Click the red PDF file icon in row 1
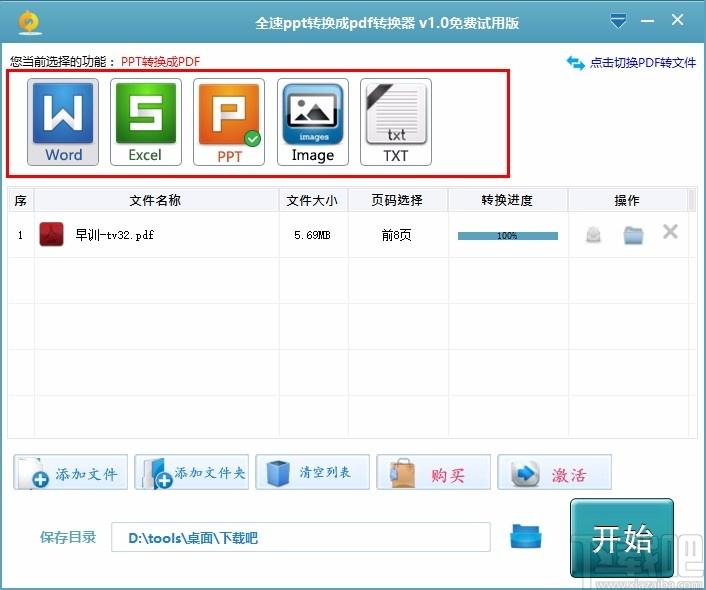 (x=51, y=234)
